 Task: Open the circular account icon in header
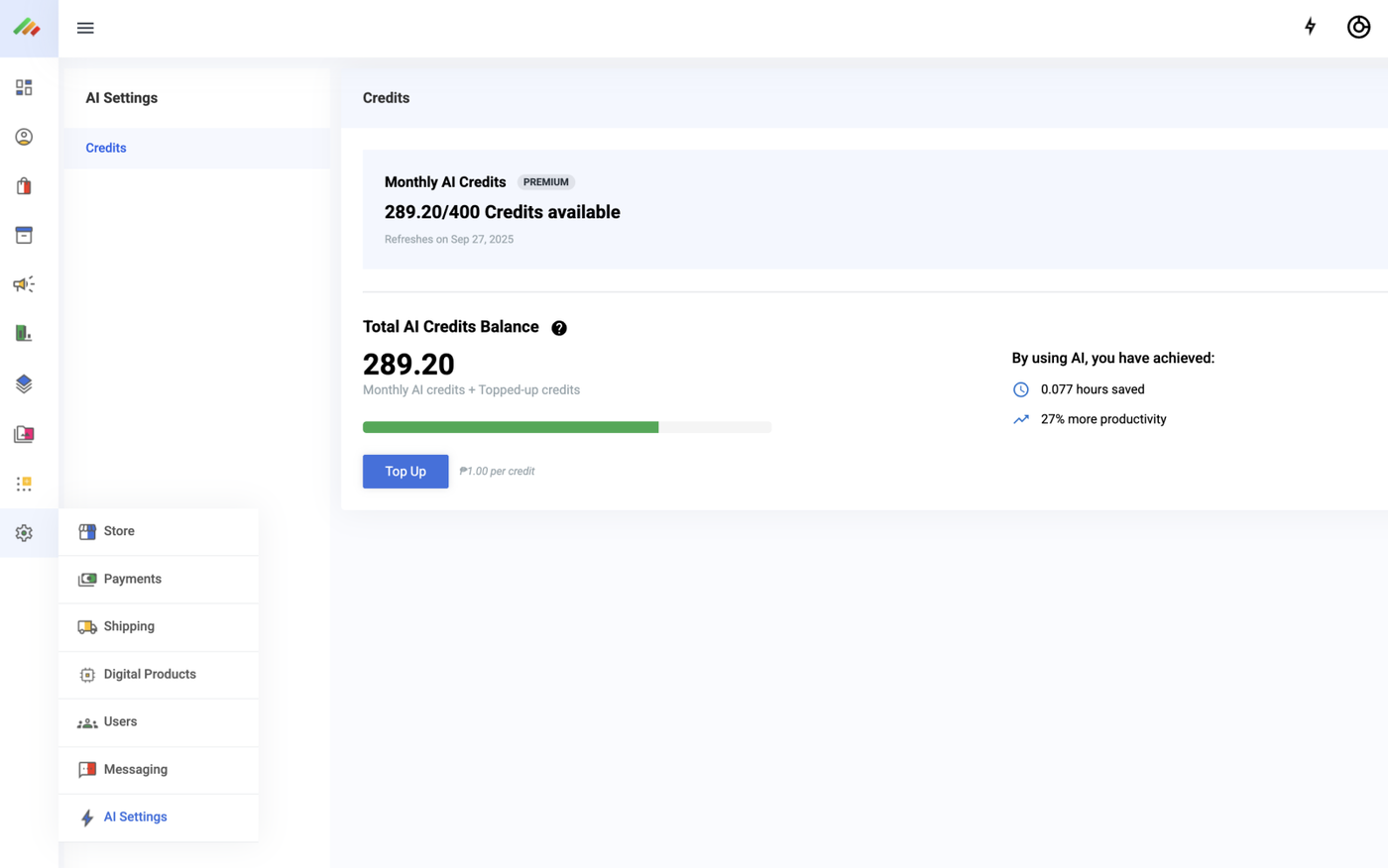coord(1358,27)
